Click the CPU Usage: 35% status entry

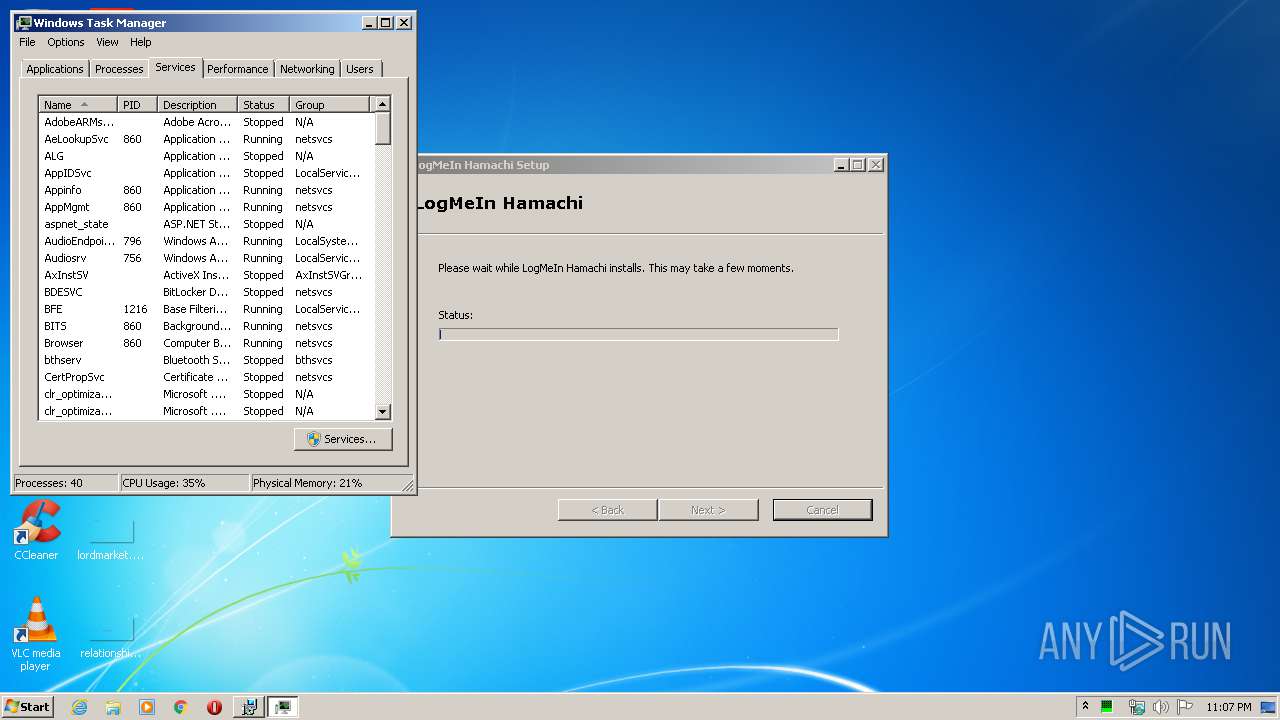184,483
